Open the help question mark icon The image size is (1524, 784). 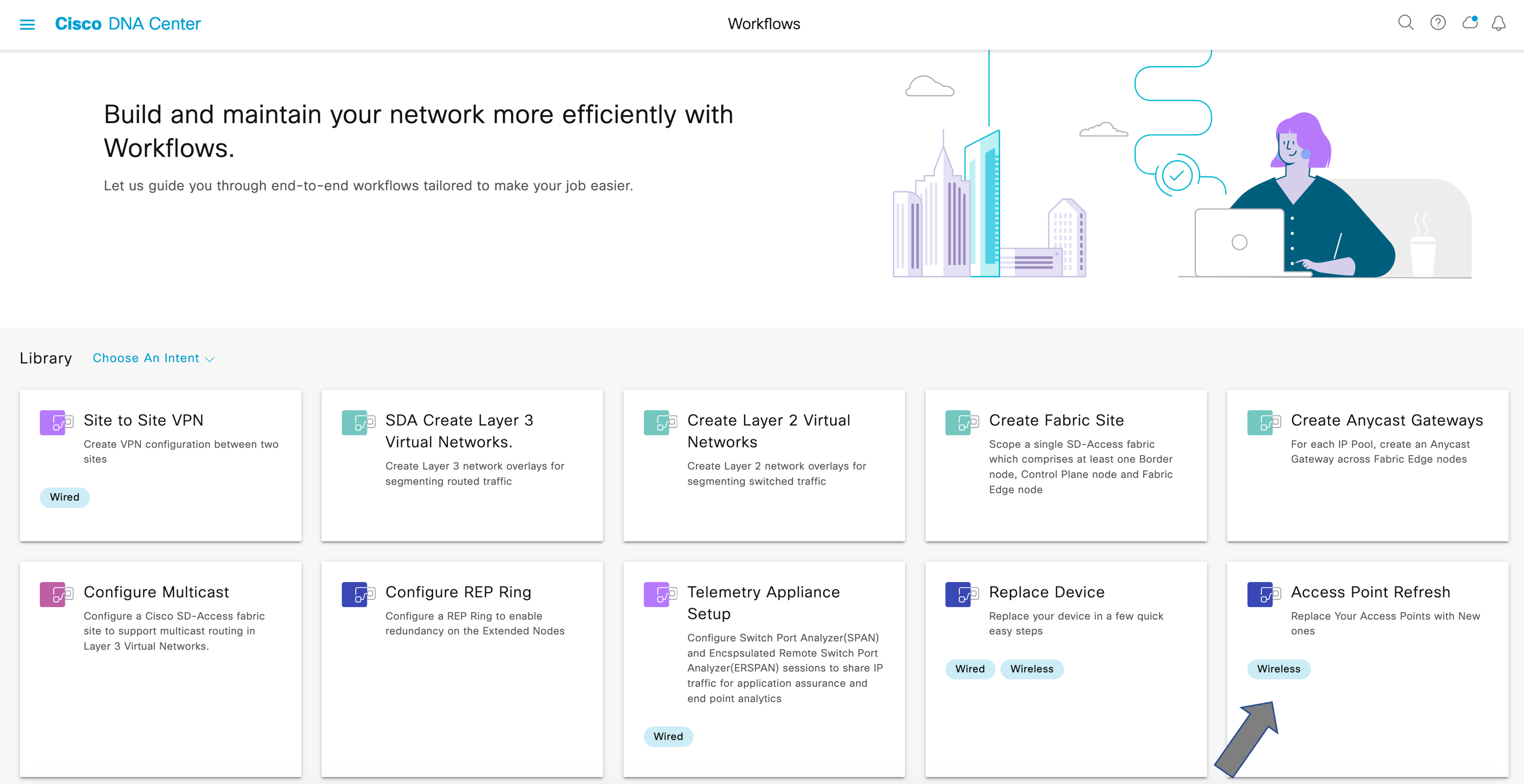(1438, 23)
